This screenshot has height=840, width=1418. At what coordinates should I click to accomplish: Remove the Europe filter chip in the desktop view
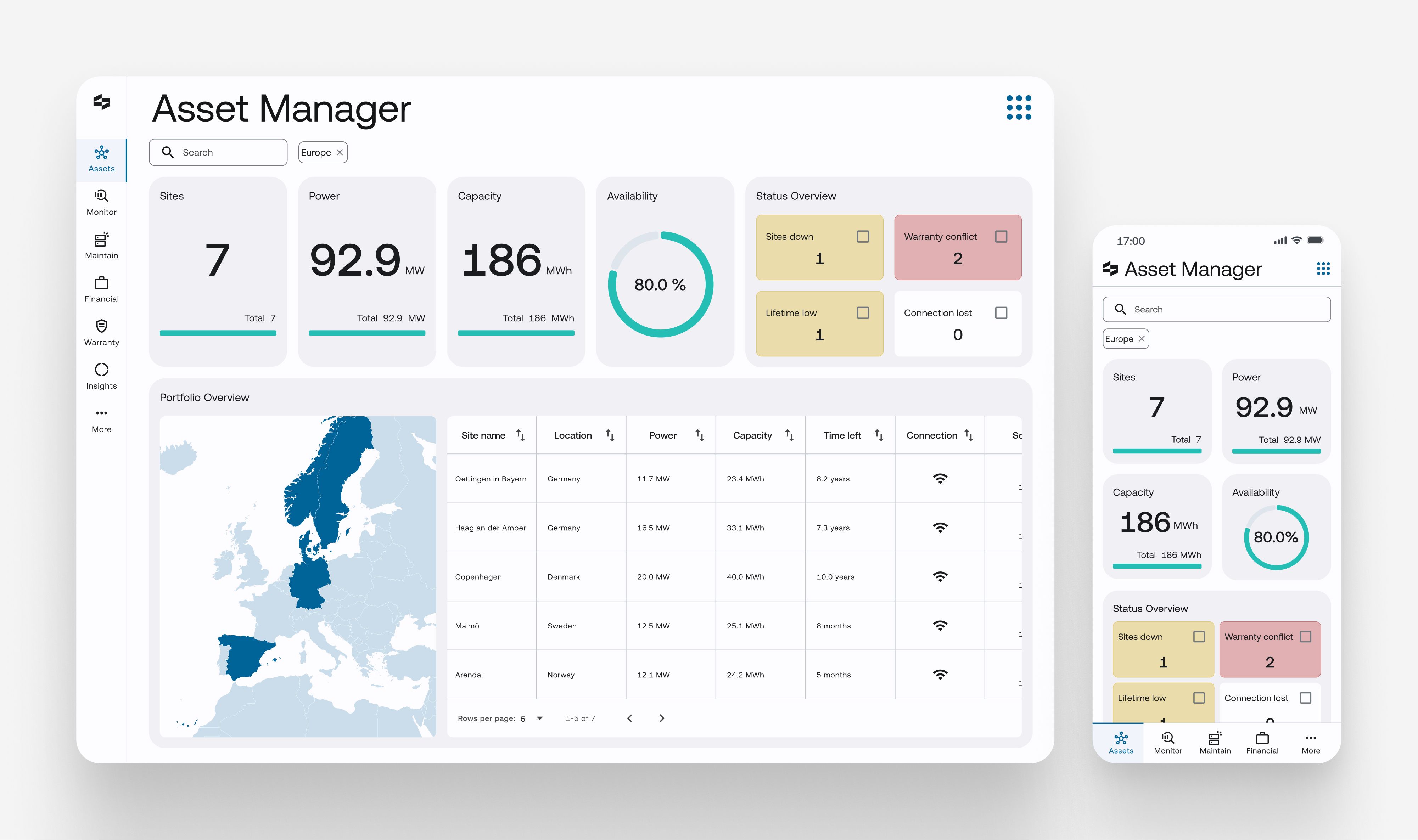[x=340, y=152]
